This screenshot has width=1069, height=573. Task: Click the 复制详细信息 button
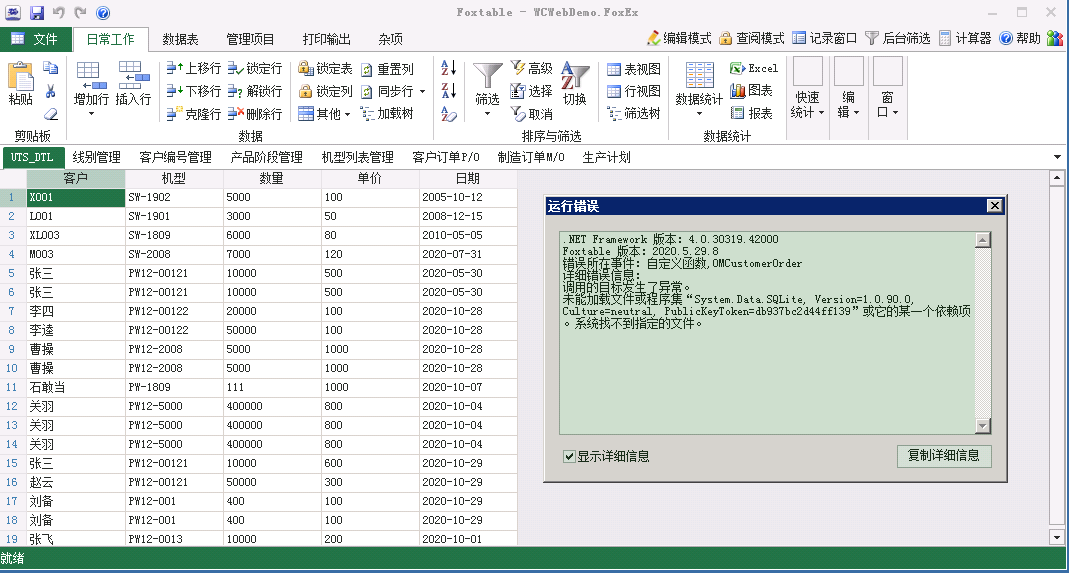click(943, 456)
